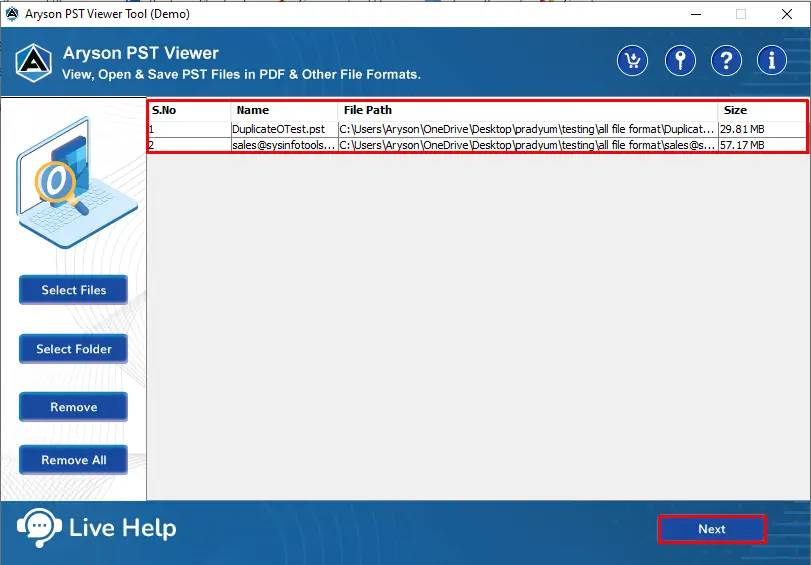Open the activation key icon
Screen dimensions: 811x565
click(x=680, y=61)
